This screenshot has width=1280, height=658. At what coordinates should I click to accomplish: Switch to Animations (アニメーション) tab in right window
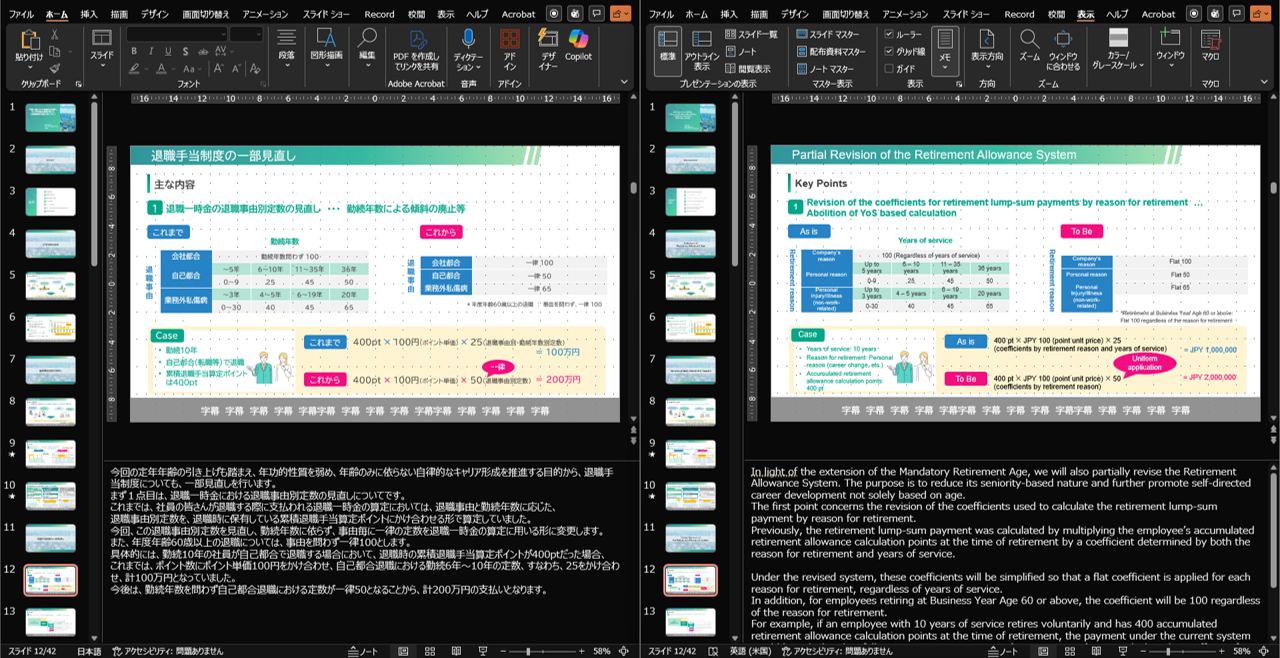[904, 14]
